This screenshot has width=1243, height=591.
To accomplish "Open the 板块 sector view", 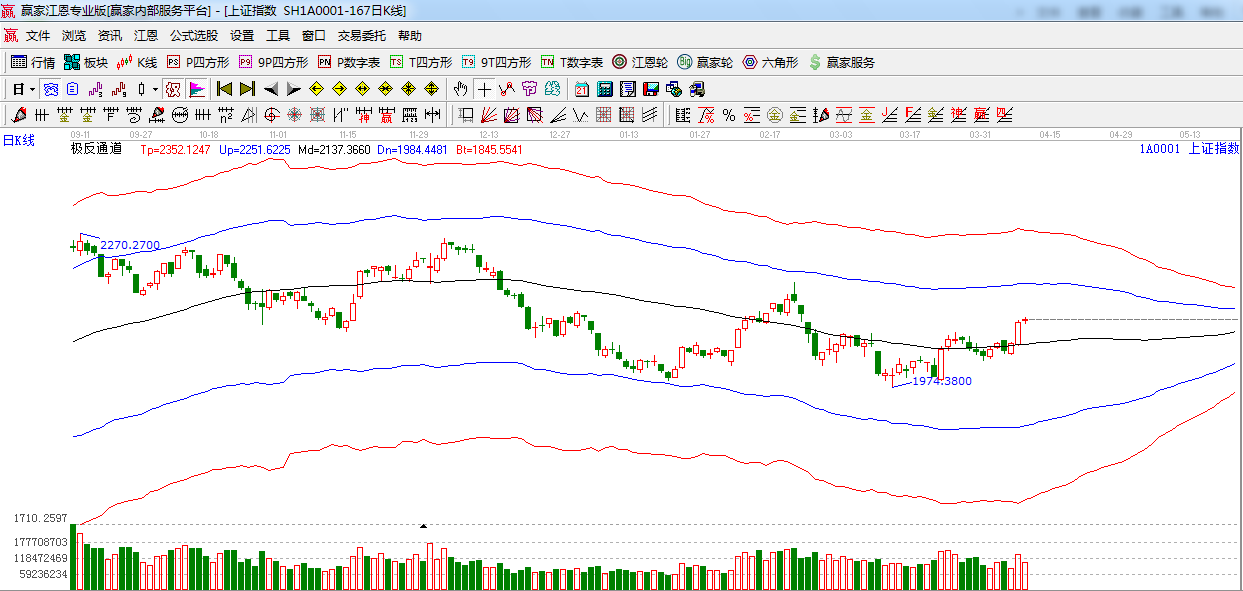I will coord(86,62).
